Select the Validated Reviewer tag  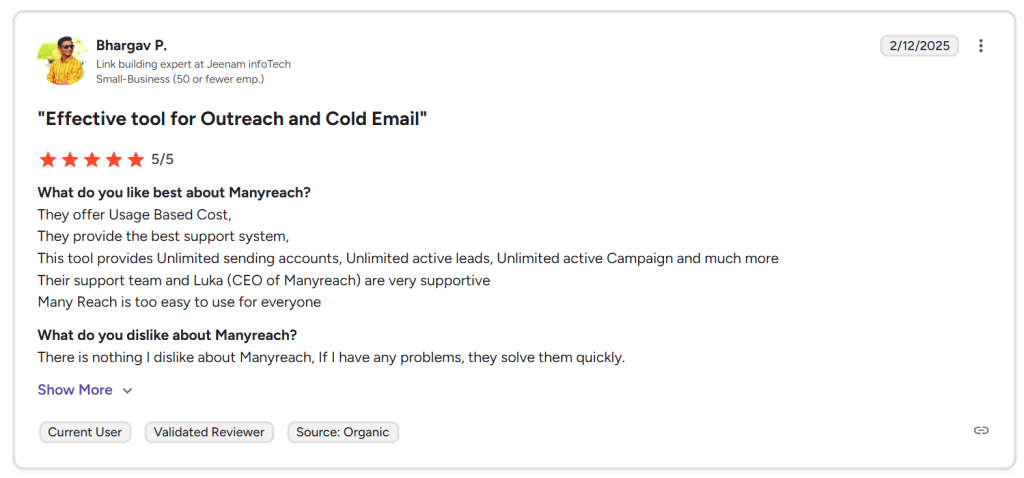click(x=209, y=432)
